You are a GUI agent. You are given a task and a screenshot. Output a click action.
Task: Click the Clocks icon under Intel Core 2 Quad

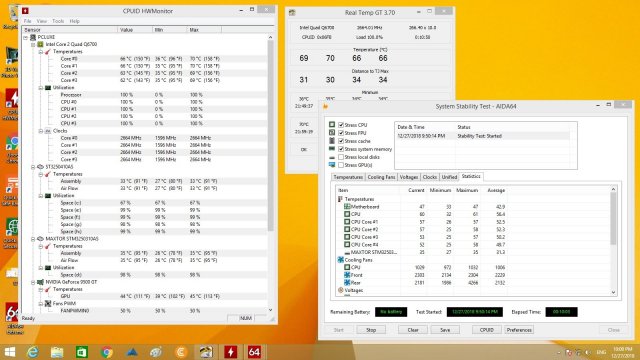tap(48, 131)
